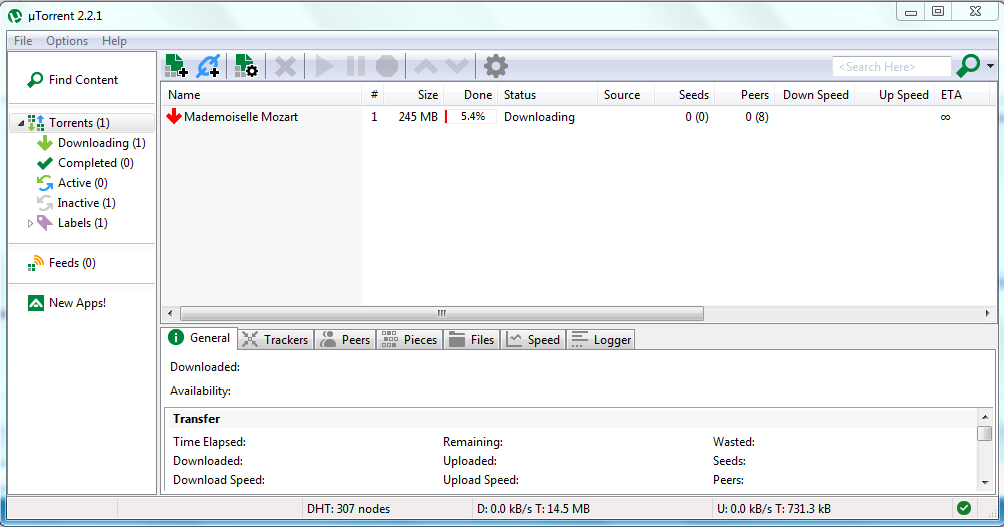Click Move Down Queue arrow icon
The height and width of the screenshot is (527, 1004).
[457, 66]
